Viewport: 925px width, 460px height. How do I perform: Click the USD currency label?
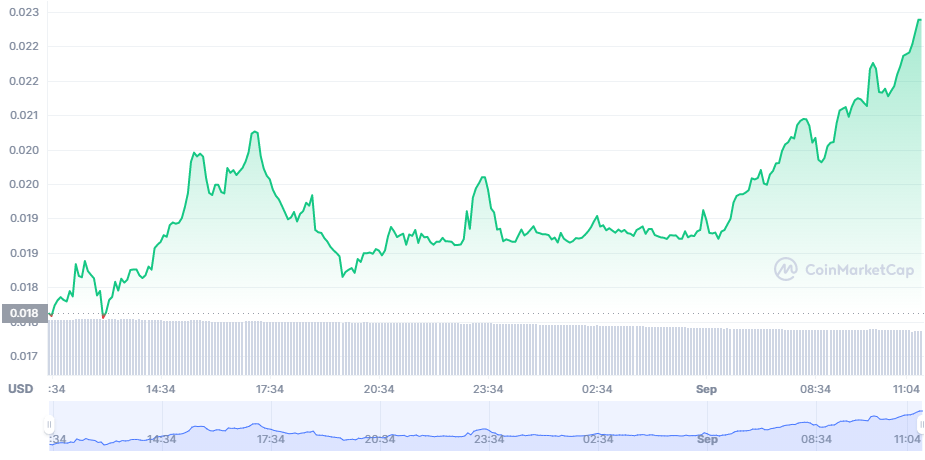[20, 389]
